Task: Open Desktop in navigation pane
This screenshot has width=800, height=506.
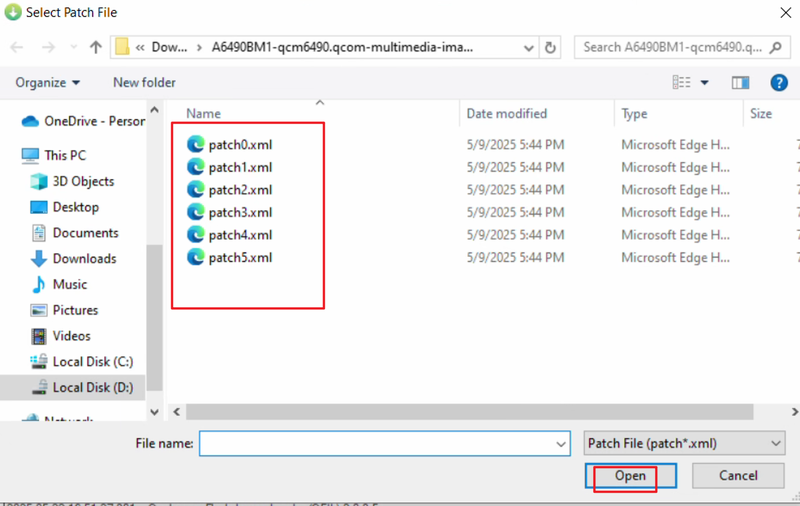Action: (64, 207)
